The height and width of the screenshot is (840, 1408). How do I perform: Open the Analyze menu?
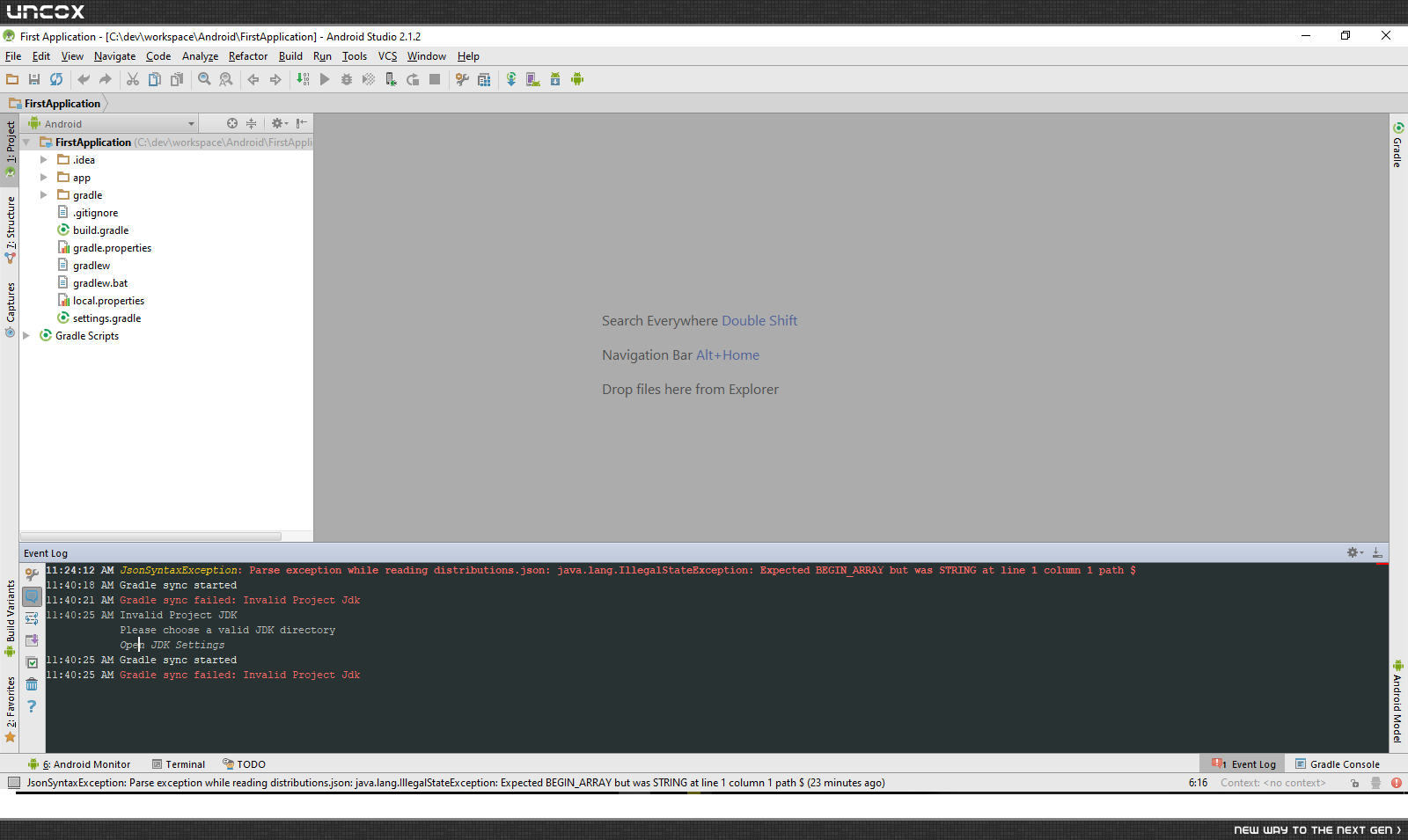(x=200, y=56)
